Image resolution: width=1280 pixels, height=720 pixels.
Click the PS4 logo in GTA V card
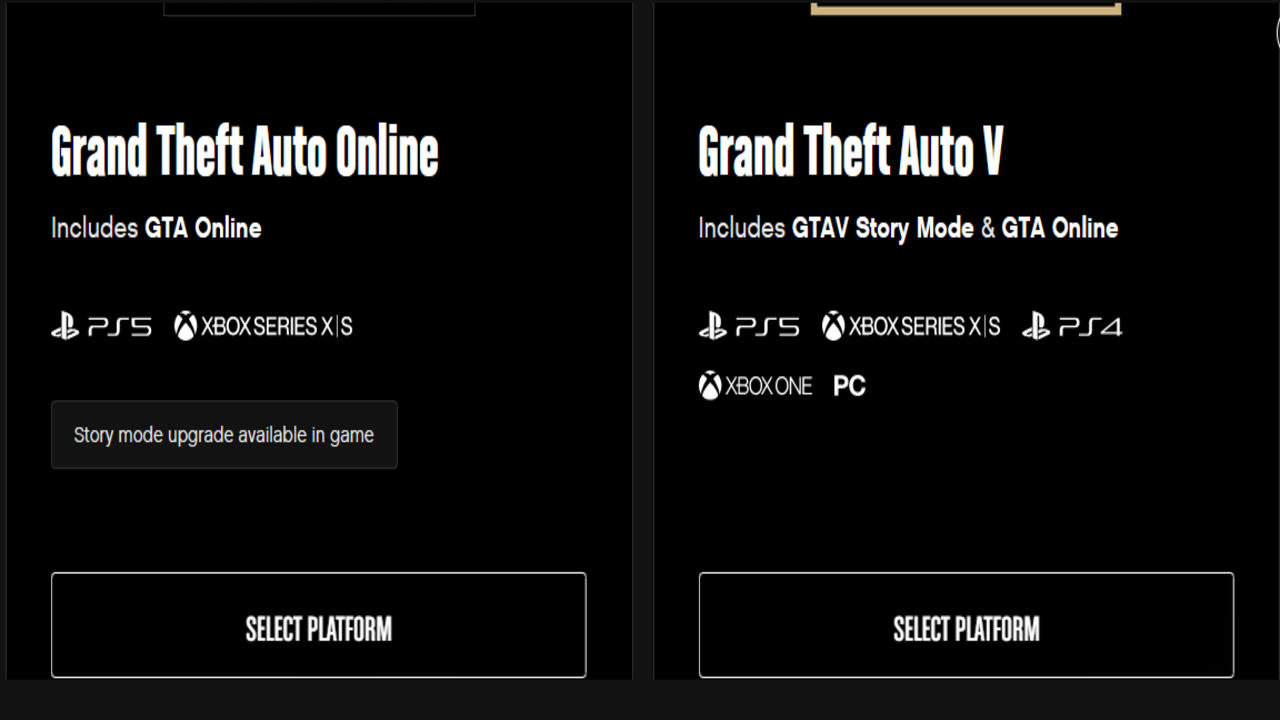tap(1072, 327)
